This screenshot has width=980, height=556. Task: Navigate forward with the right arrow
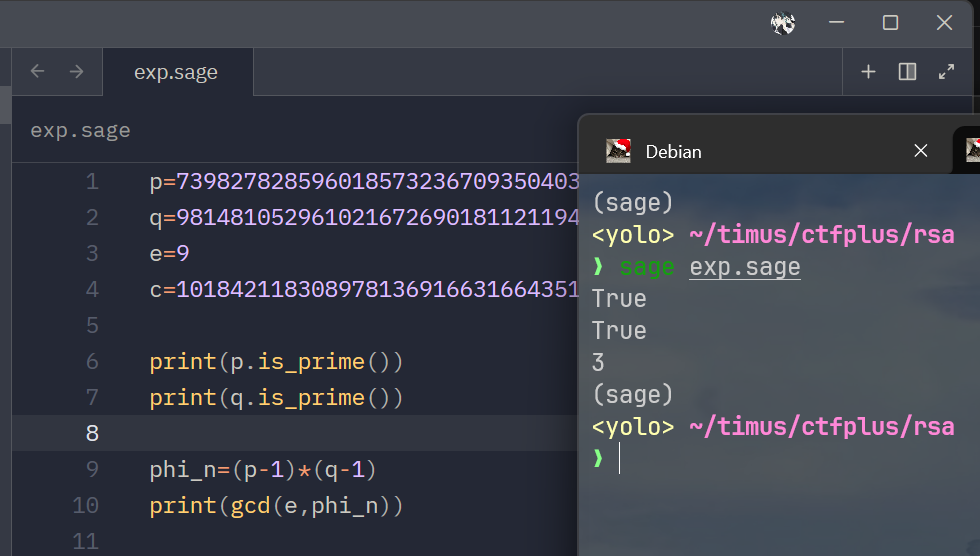(x=76, y=71)
